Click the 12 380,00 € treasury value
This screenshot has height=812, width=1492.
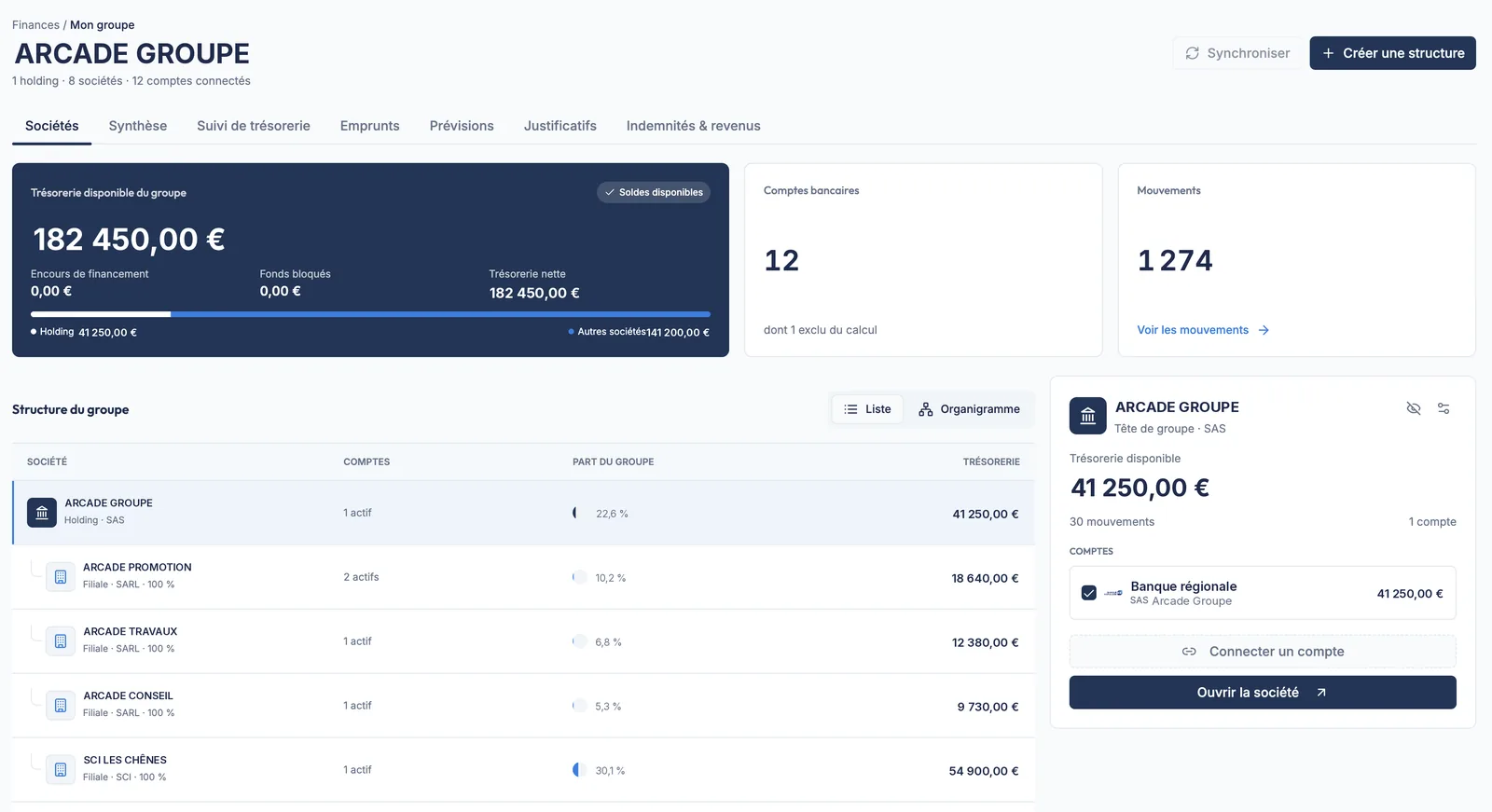985,642
